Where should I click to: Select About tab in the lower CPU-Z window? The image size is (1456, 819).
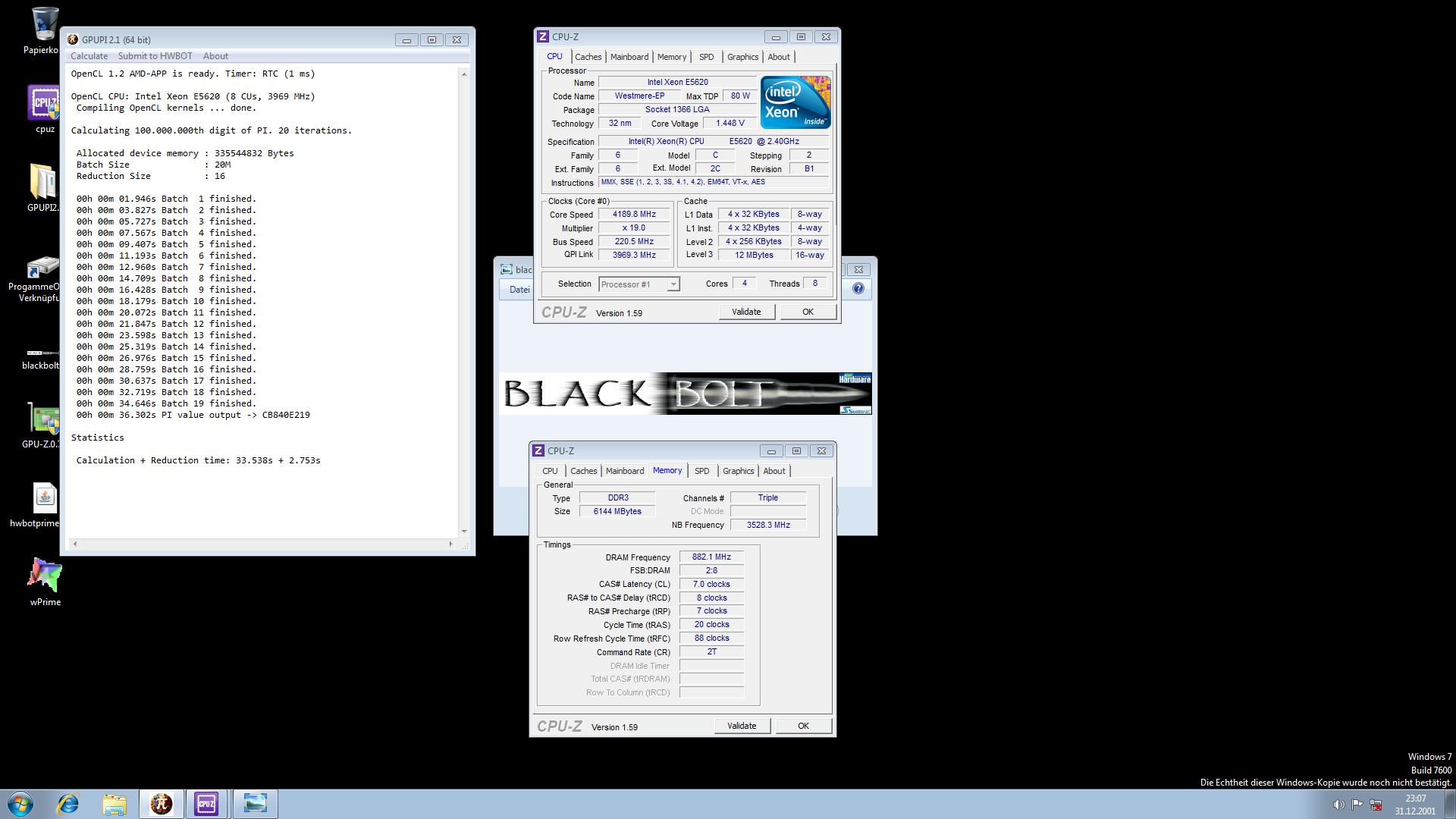pos(774,471)
